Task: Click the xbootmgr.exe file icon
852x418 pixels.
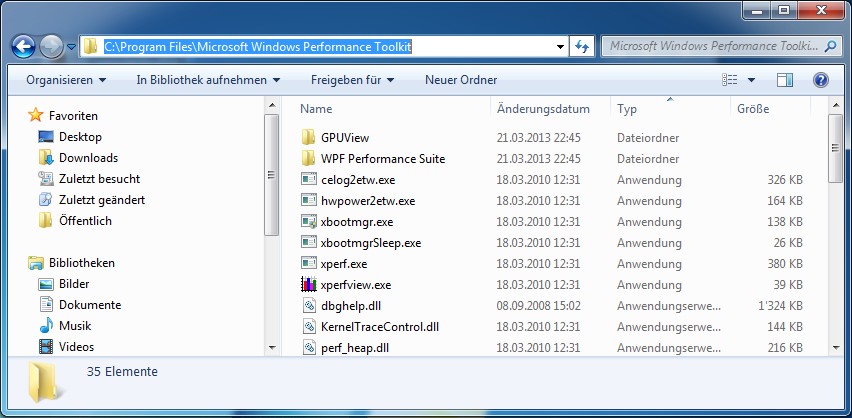Action: [x=309, y=222]
